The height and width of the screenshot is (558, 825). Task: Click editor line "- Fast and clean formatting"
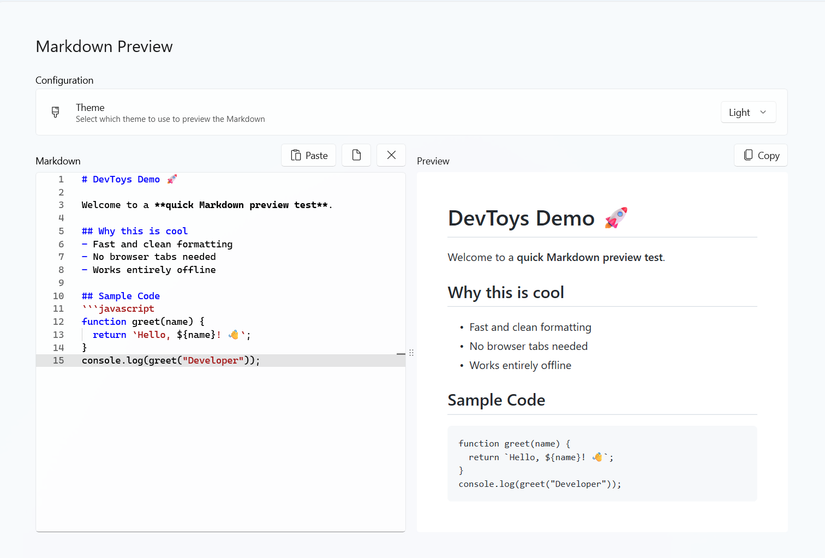pos(157,244)
